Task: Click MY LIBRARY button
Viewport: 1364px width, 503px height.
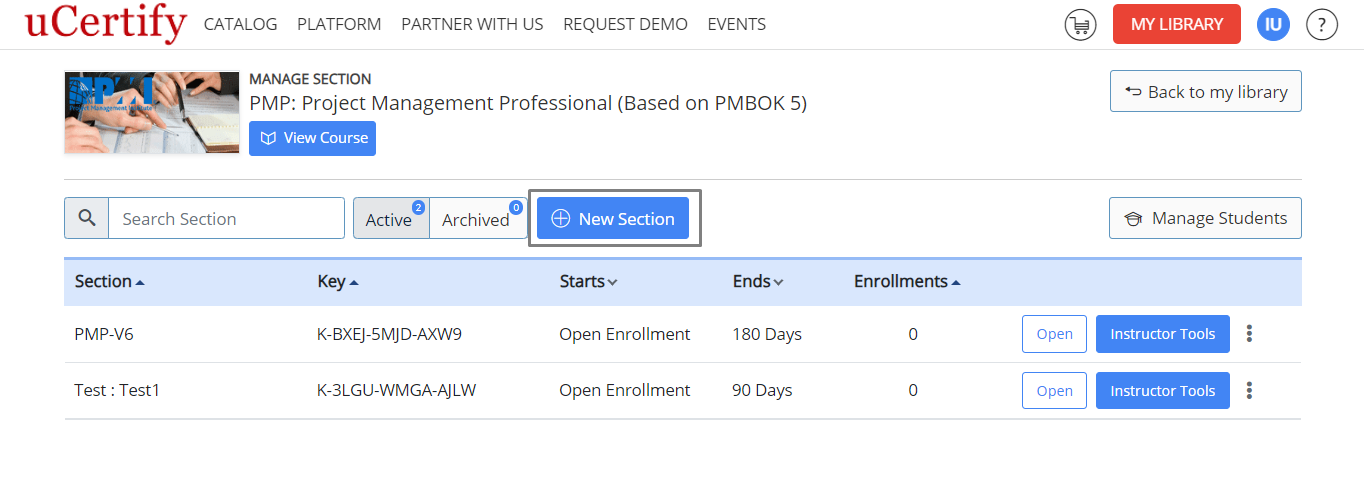Action: pos(1177,24)
